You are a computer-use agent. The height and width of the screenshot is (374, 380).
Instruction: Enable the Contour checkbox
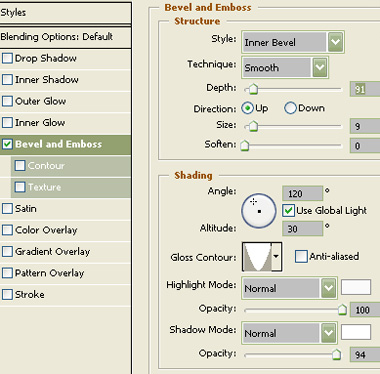point(20,165)
